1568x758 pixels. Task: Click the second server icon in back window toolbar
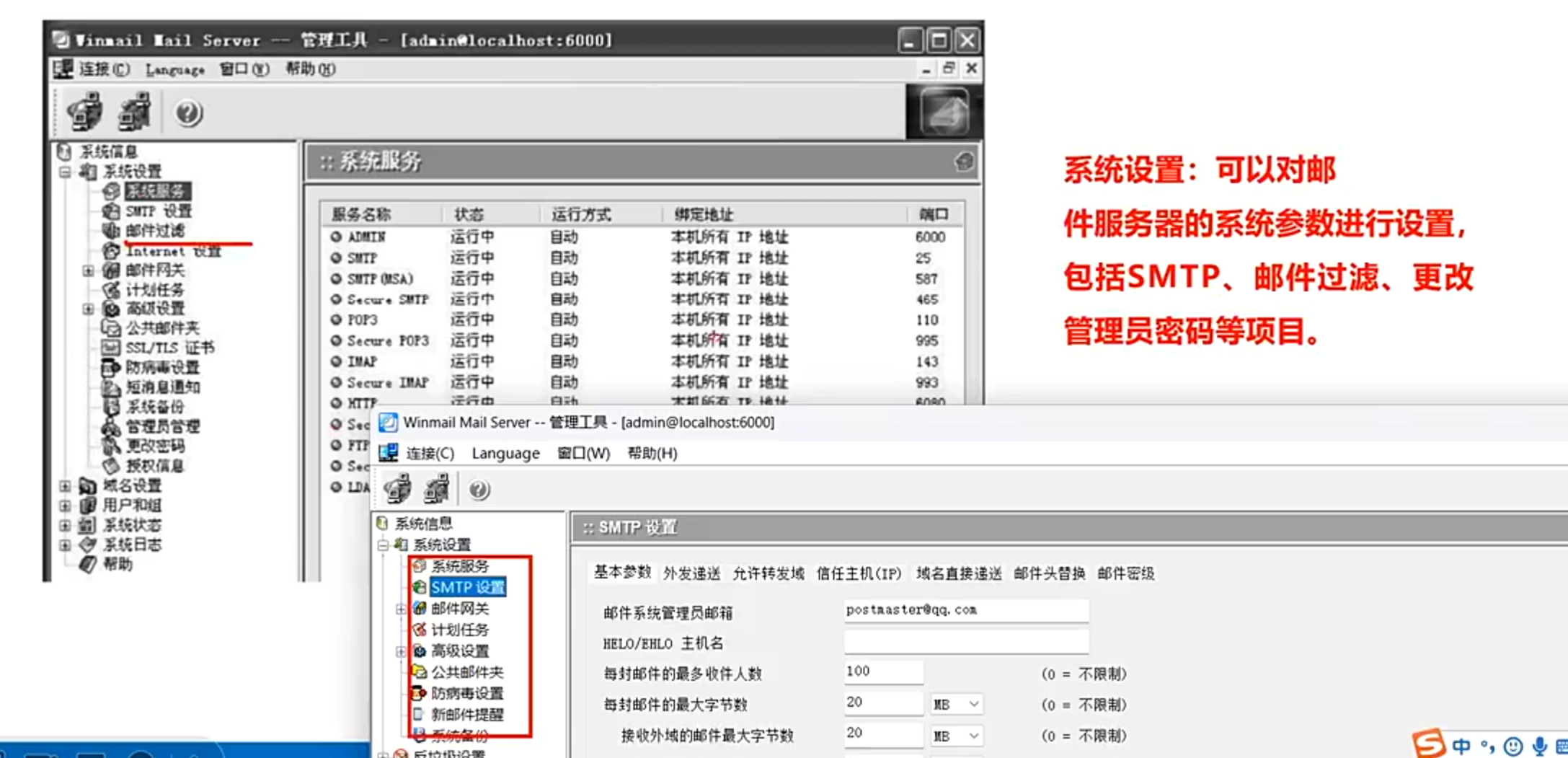[x=135, y=112]
